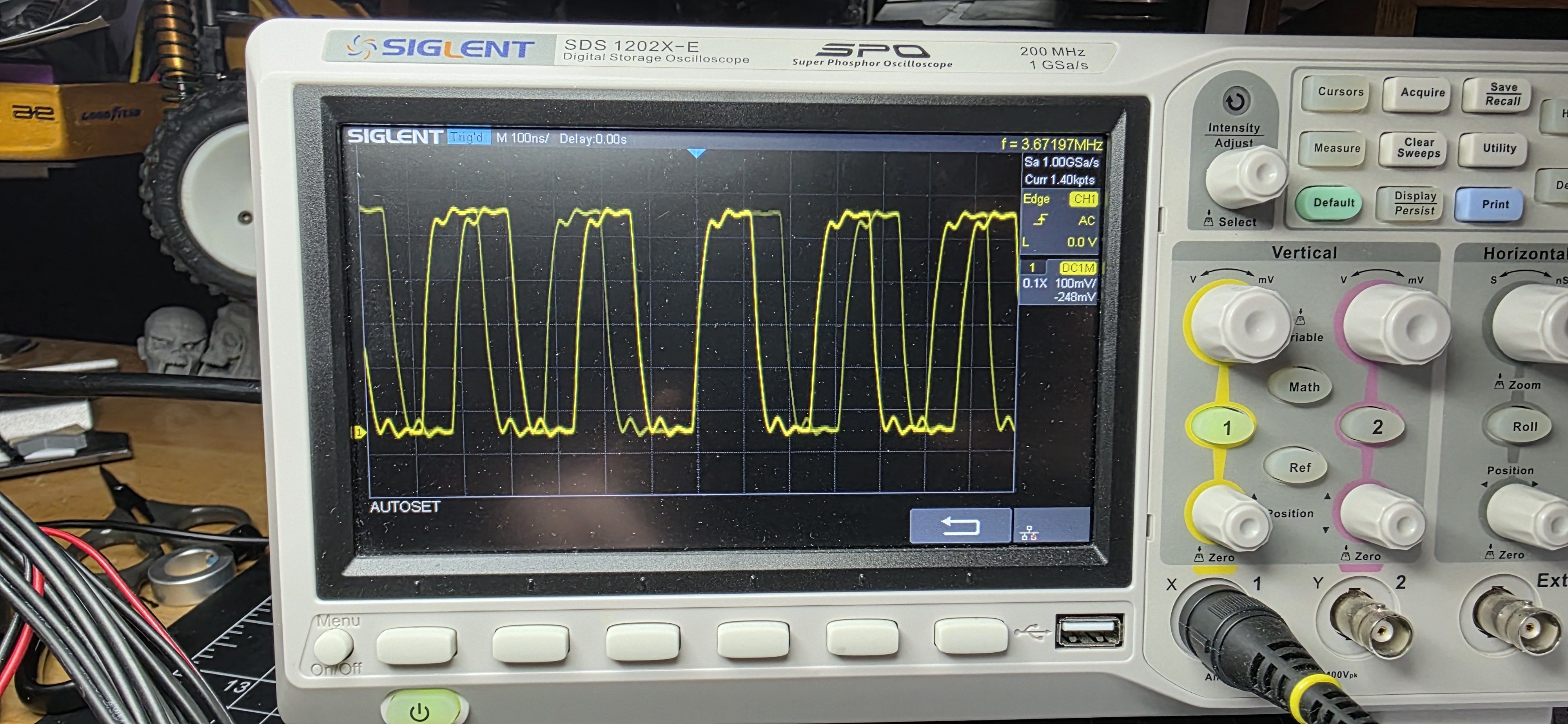
Task: Tap the on-screen back arrow softkey
Action: pyautogui.click(x=960, y=526)
